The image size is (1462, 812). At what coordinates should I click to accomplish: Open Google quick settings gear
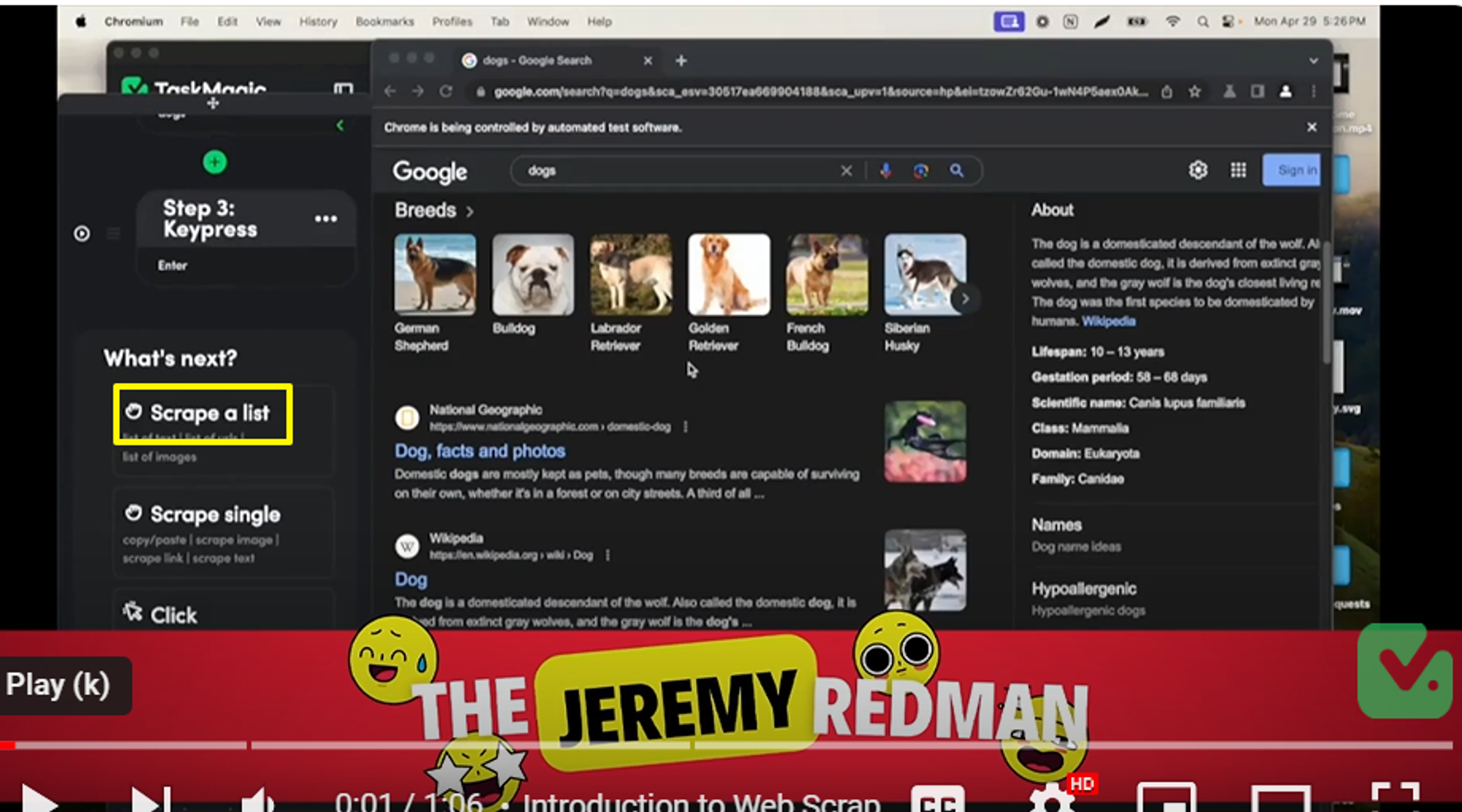click(1198, 170)
